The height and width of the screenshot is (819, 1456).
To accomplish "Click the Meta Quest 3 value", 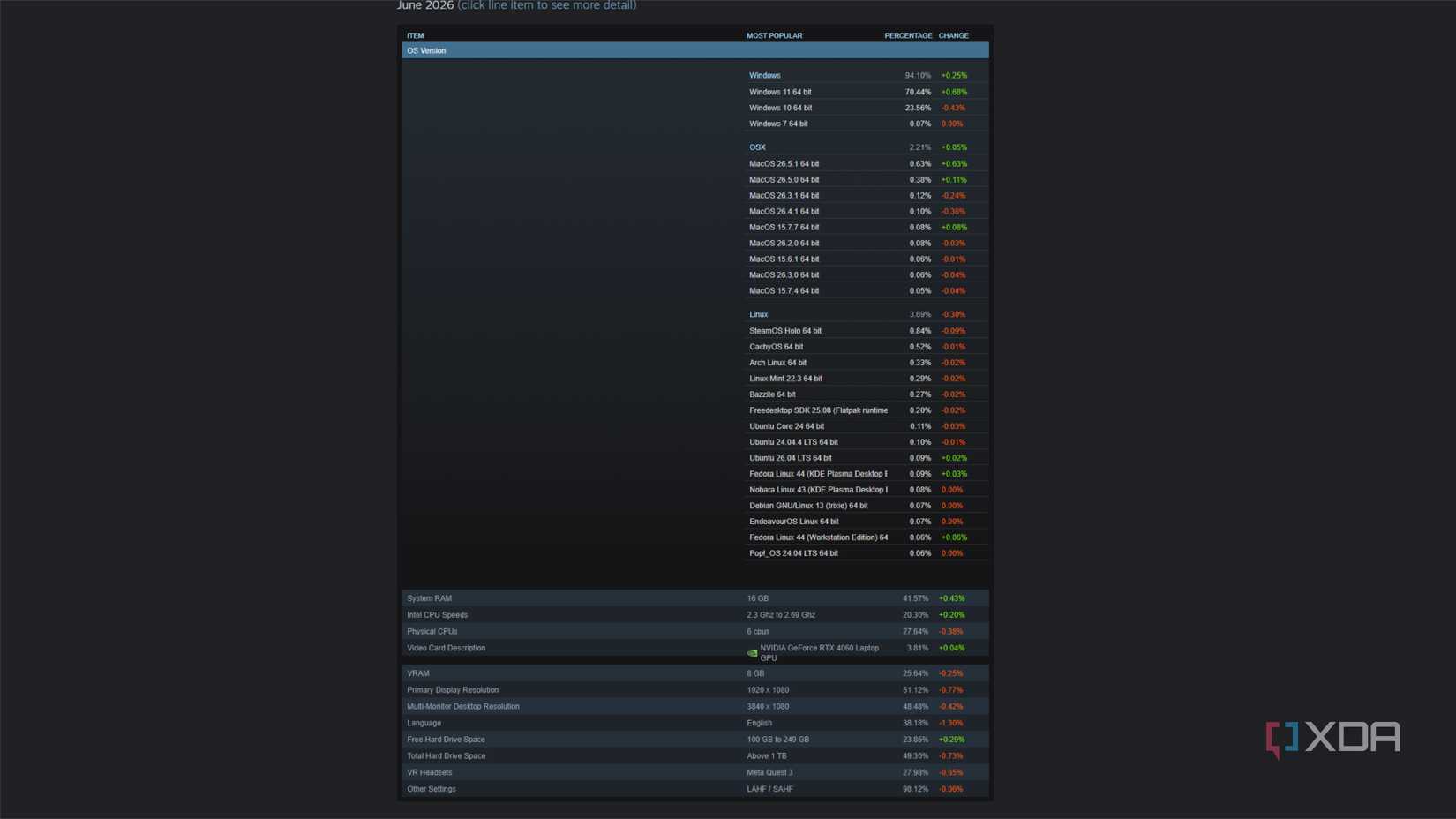I will tap(769, 773).
